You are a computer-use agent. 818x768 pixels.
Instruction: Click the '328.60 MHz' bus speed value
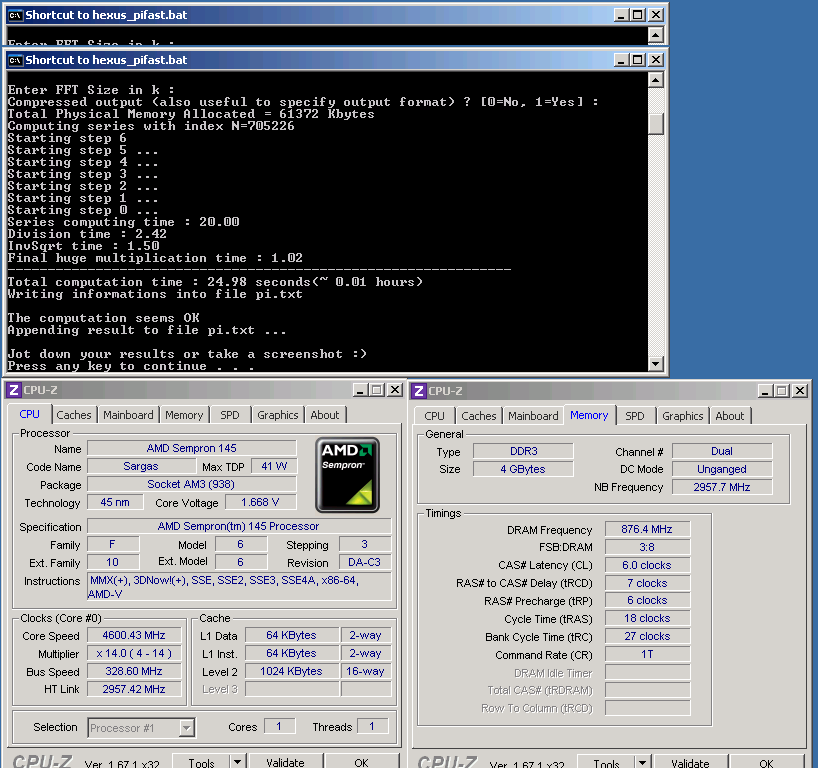(134, 671)
